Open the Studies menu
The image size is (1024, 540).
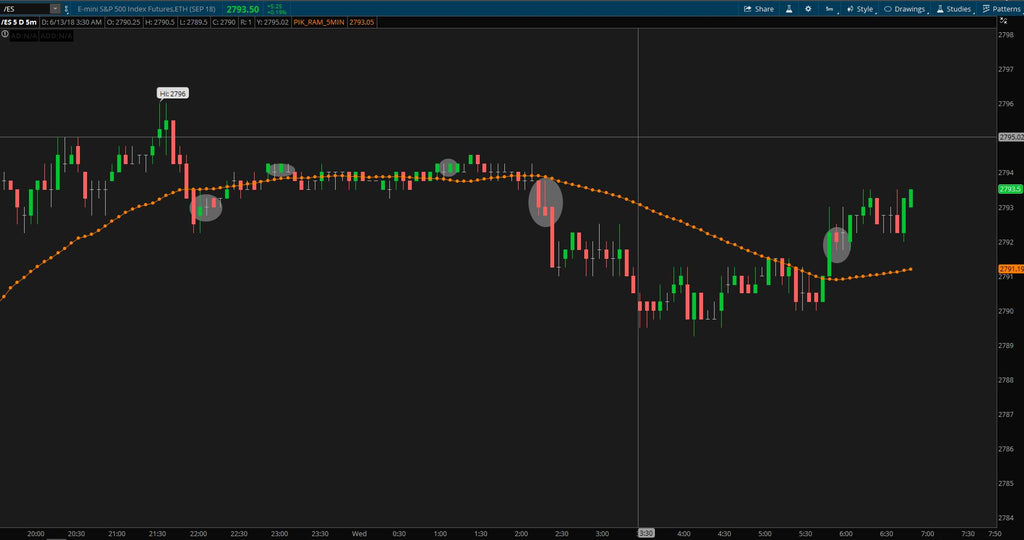954,9
